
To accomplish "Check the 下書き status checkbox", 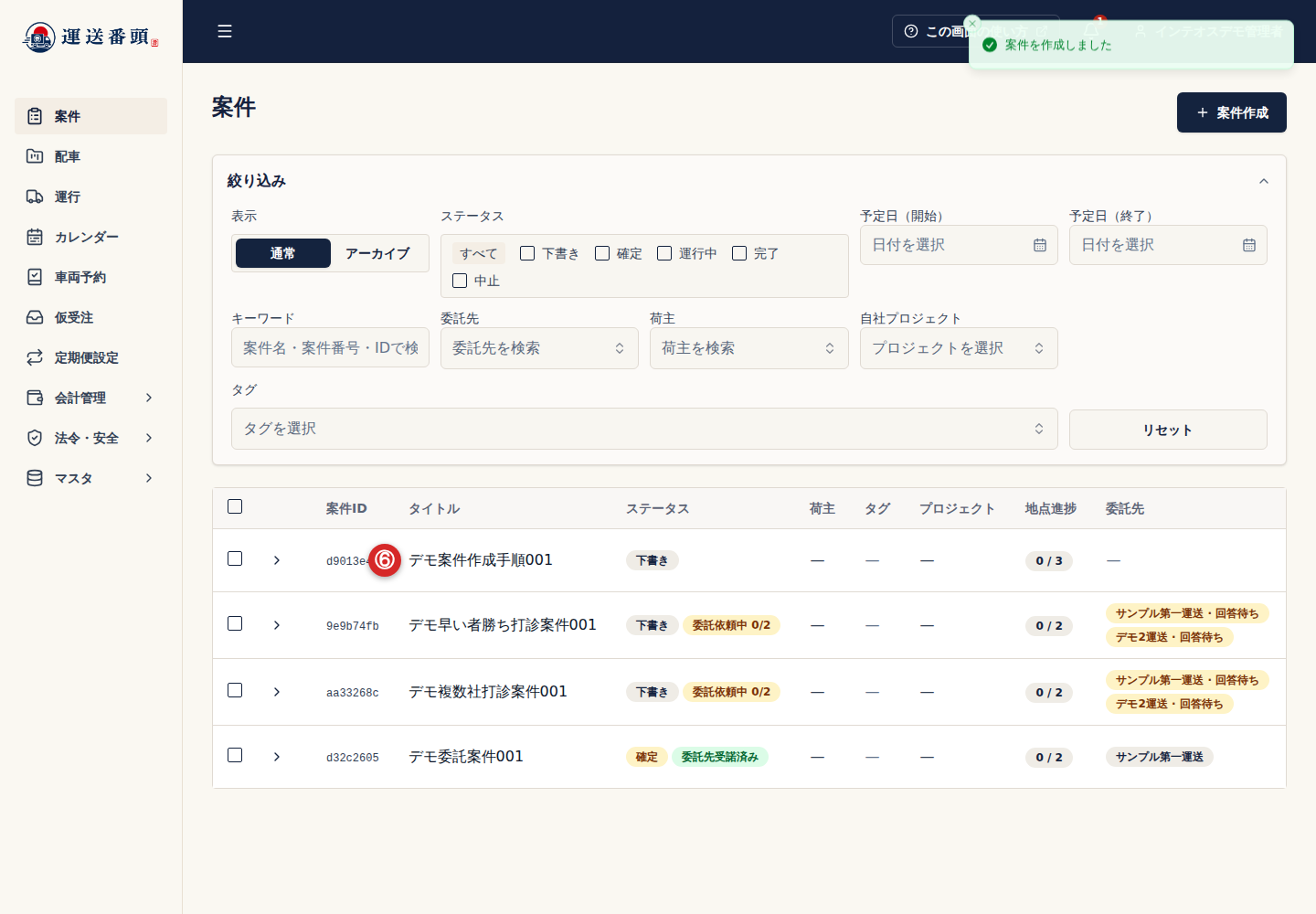I will pos(527,253).
